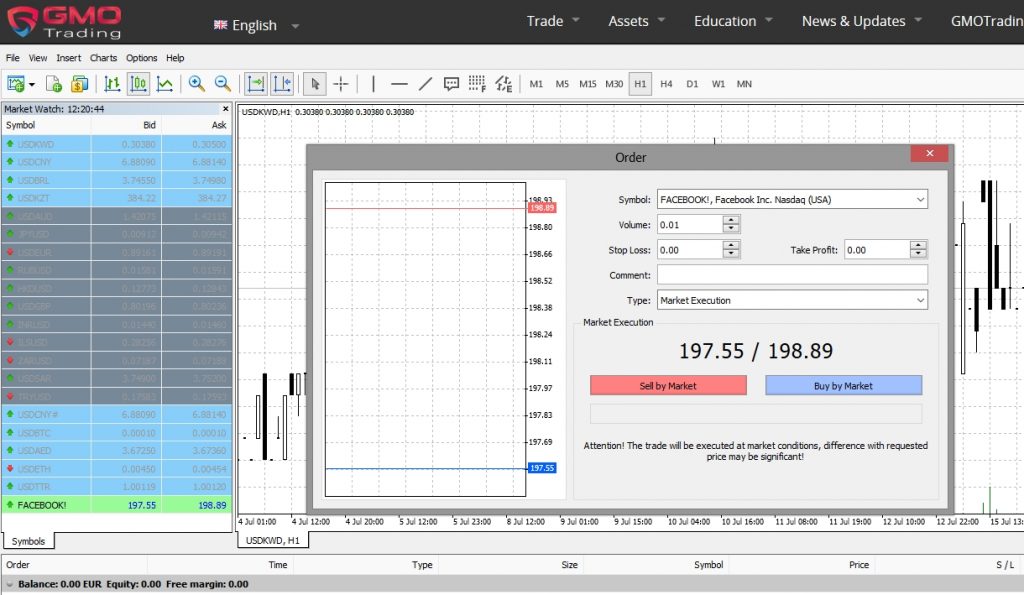Click the new document with plus icon
The height and width of the screenshot is (595, 1024).
pos(54,84)
